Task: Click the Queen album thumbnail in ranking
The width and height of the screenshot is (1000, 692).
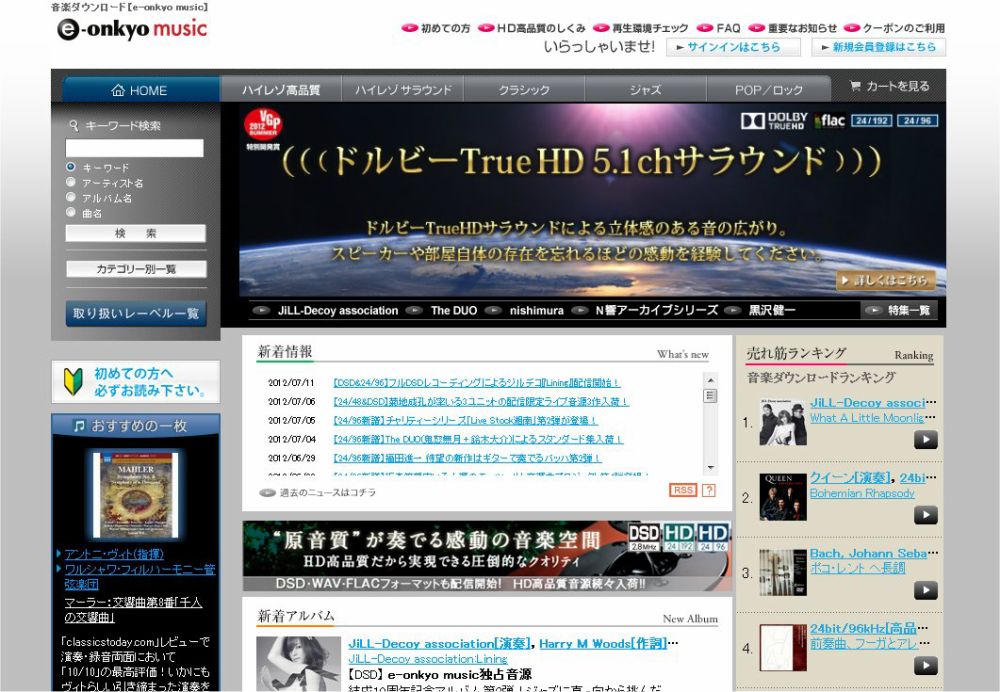Action: [783, 497]
